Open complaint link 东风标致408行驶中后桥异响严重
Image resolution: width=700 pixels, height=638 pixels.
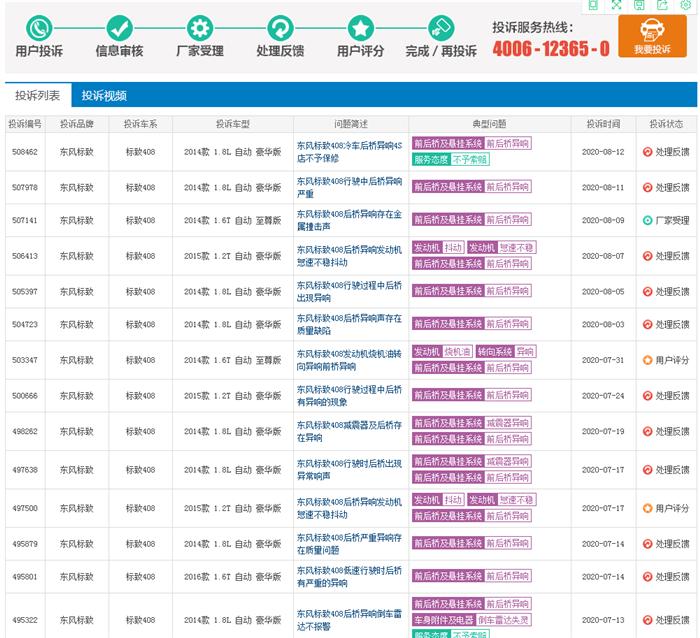click(349, 188)
